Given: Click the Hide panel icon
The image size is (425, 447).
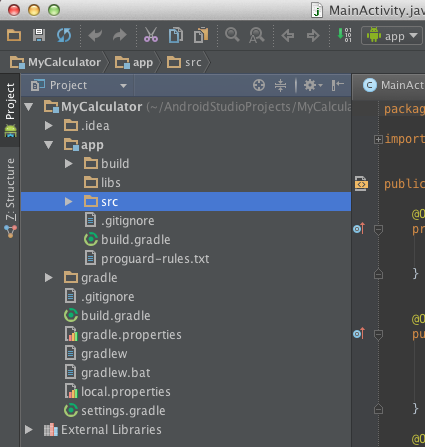Looking at the screenshot, I should 337,85.
